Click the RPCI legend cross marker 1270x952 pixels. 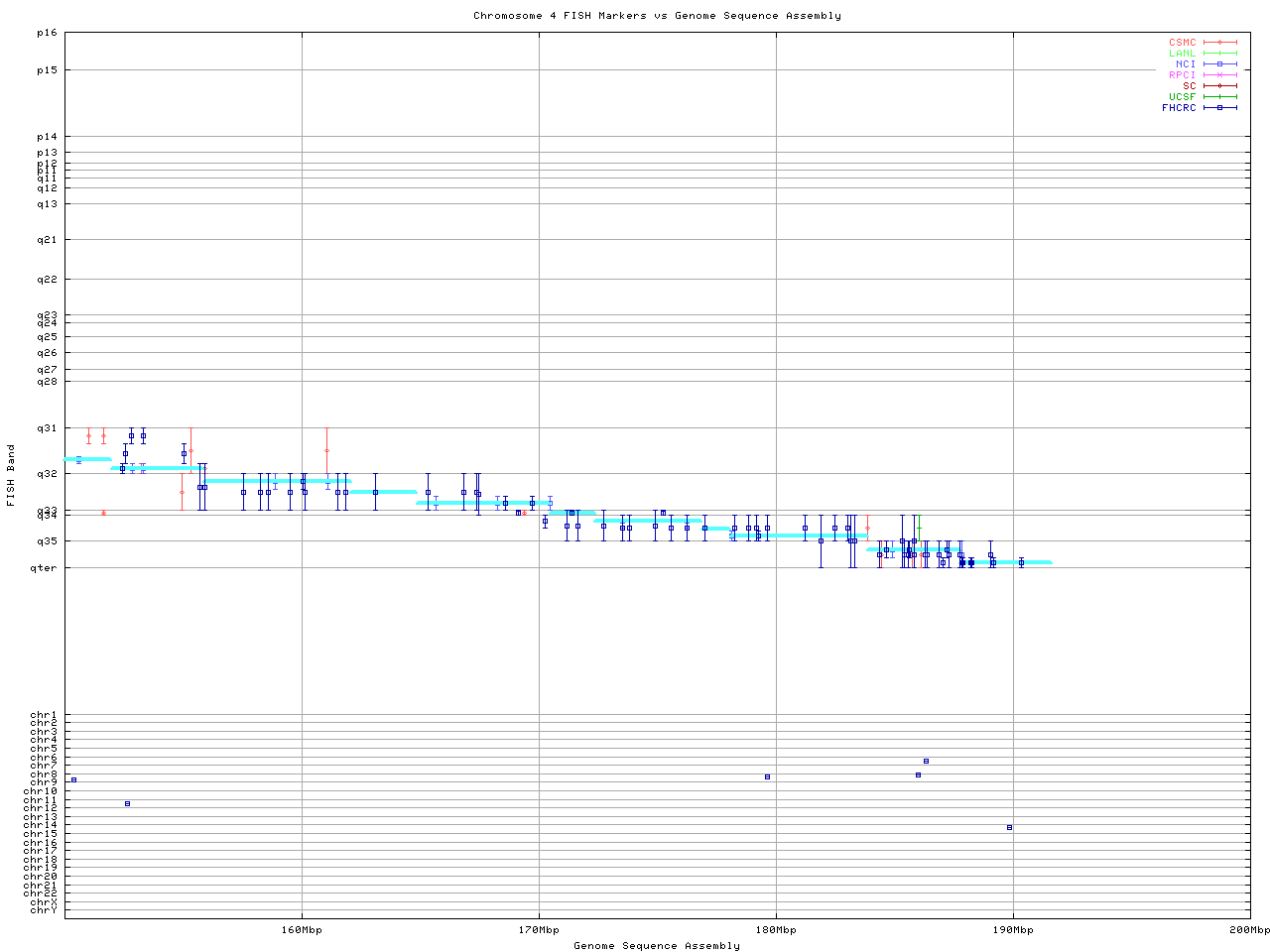1219,75
